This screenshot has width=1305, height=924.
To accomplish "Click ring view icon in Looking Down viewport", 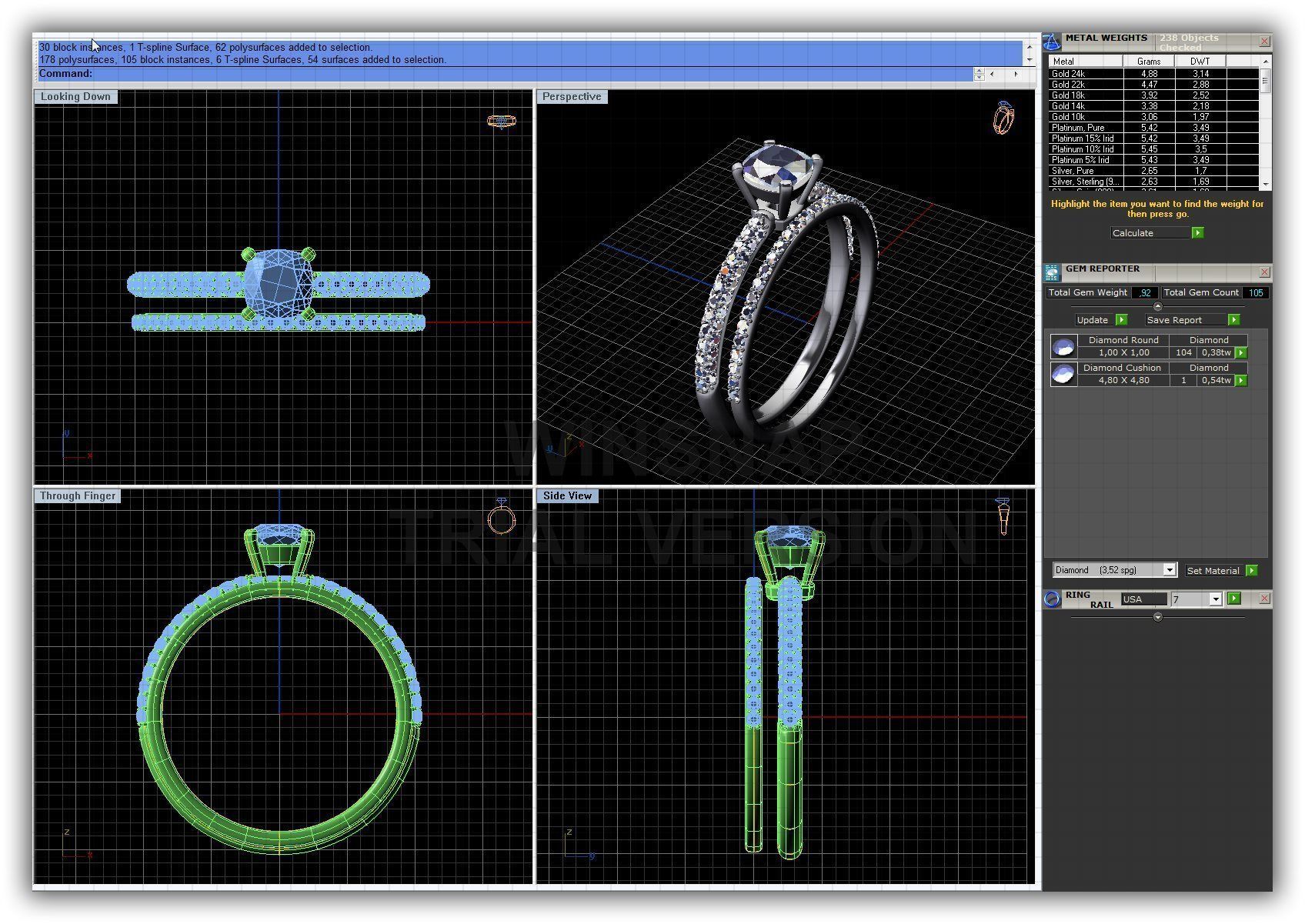I will pyautogui.click(x=502, y=121).
